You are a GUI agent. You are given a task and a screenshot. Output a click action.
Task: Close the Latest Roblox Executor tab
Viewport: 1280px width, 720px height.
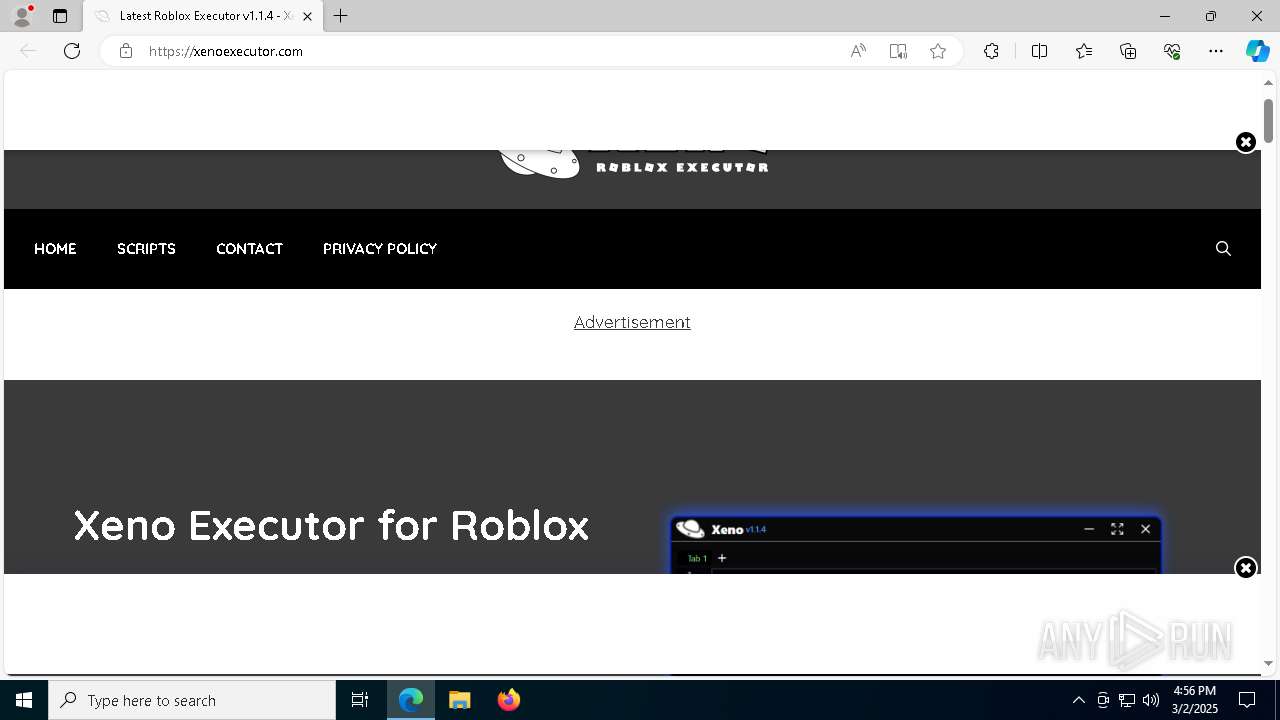pyautogui.click(x=307, y=16)
